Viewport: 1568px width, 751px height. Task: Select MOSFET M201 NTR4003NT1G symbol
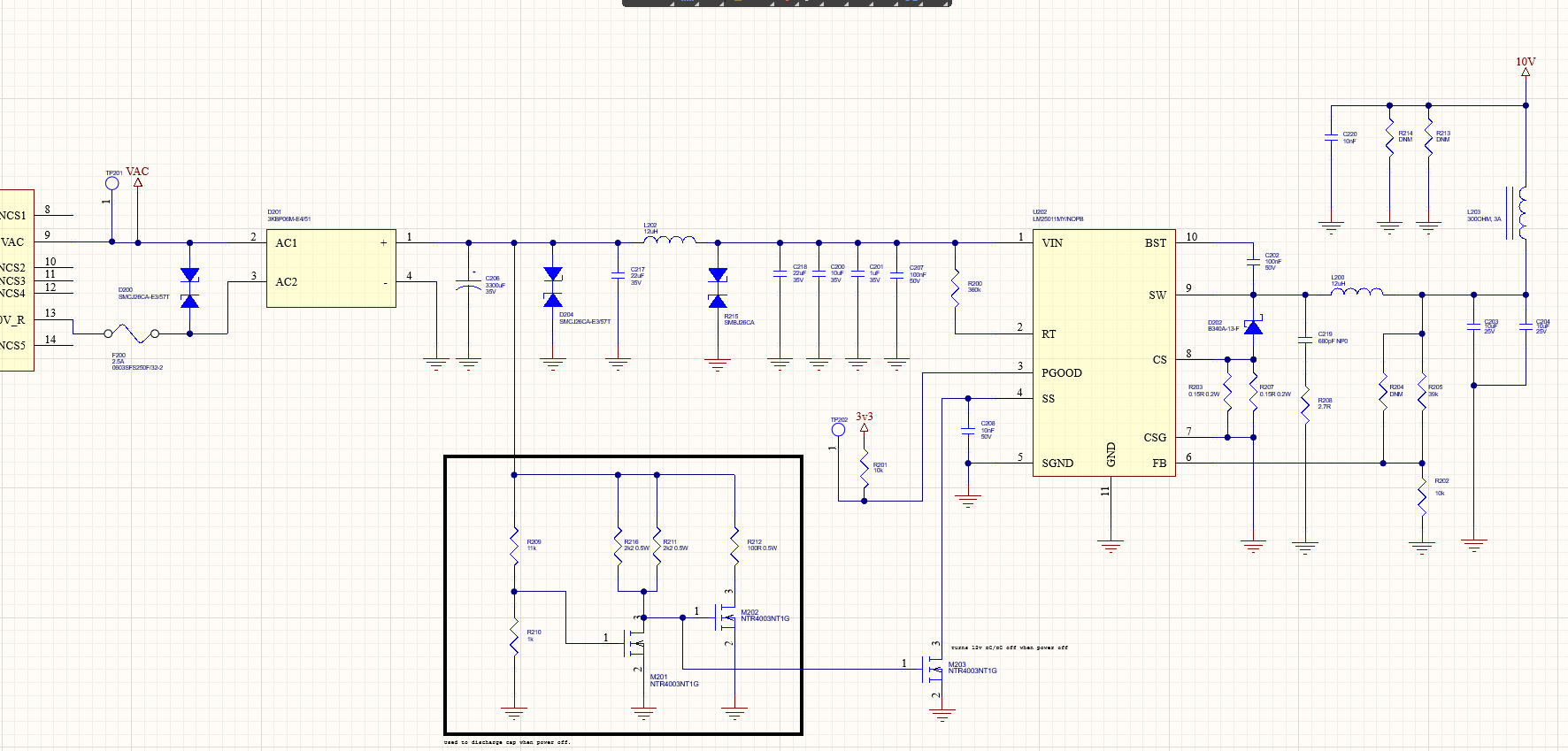point(636,643)
